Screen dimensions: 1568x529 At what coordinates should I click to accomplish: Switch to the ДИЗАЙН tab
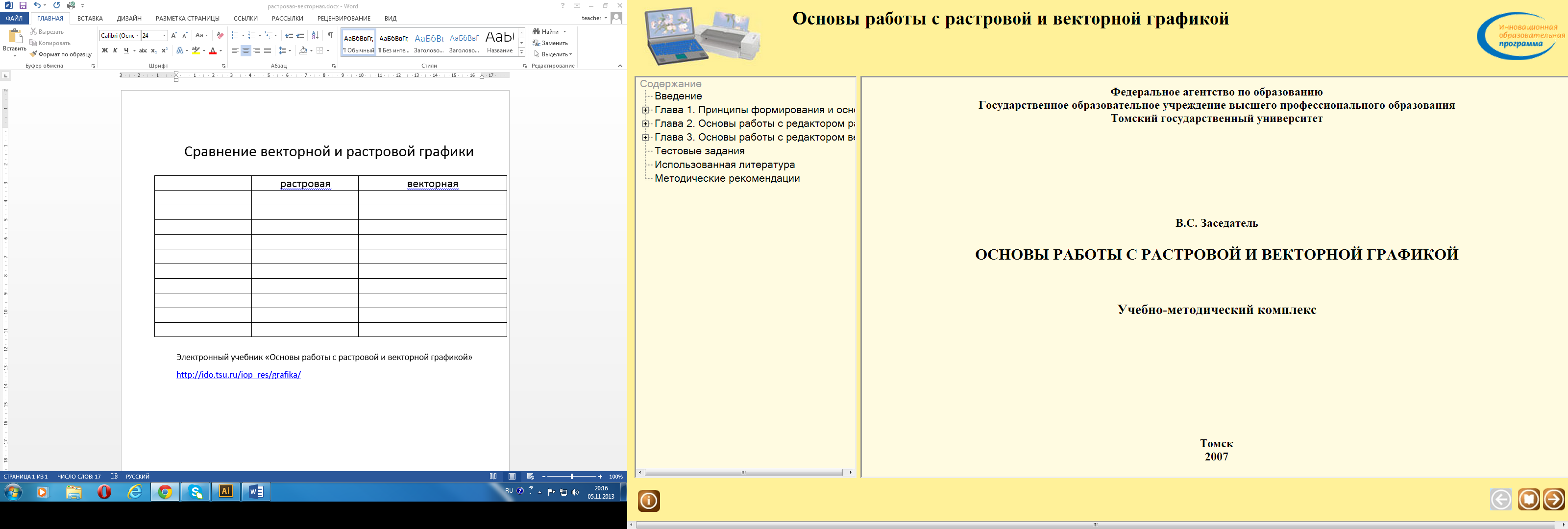pos(129,18)
